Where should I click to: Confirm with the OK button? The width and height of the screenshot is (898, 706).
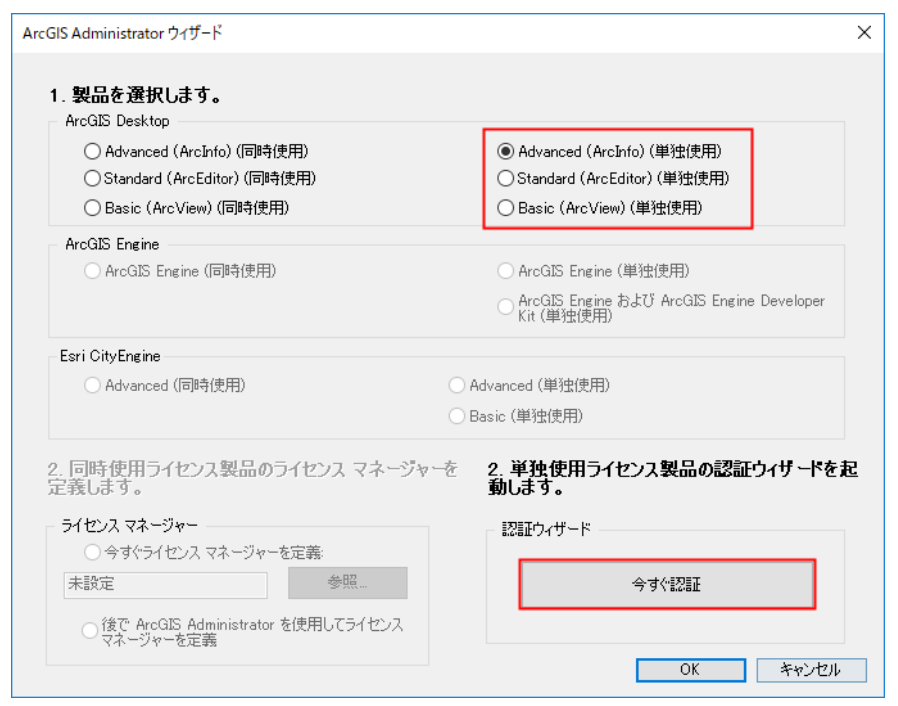tap(691, 669)
